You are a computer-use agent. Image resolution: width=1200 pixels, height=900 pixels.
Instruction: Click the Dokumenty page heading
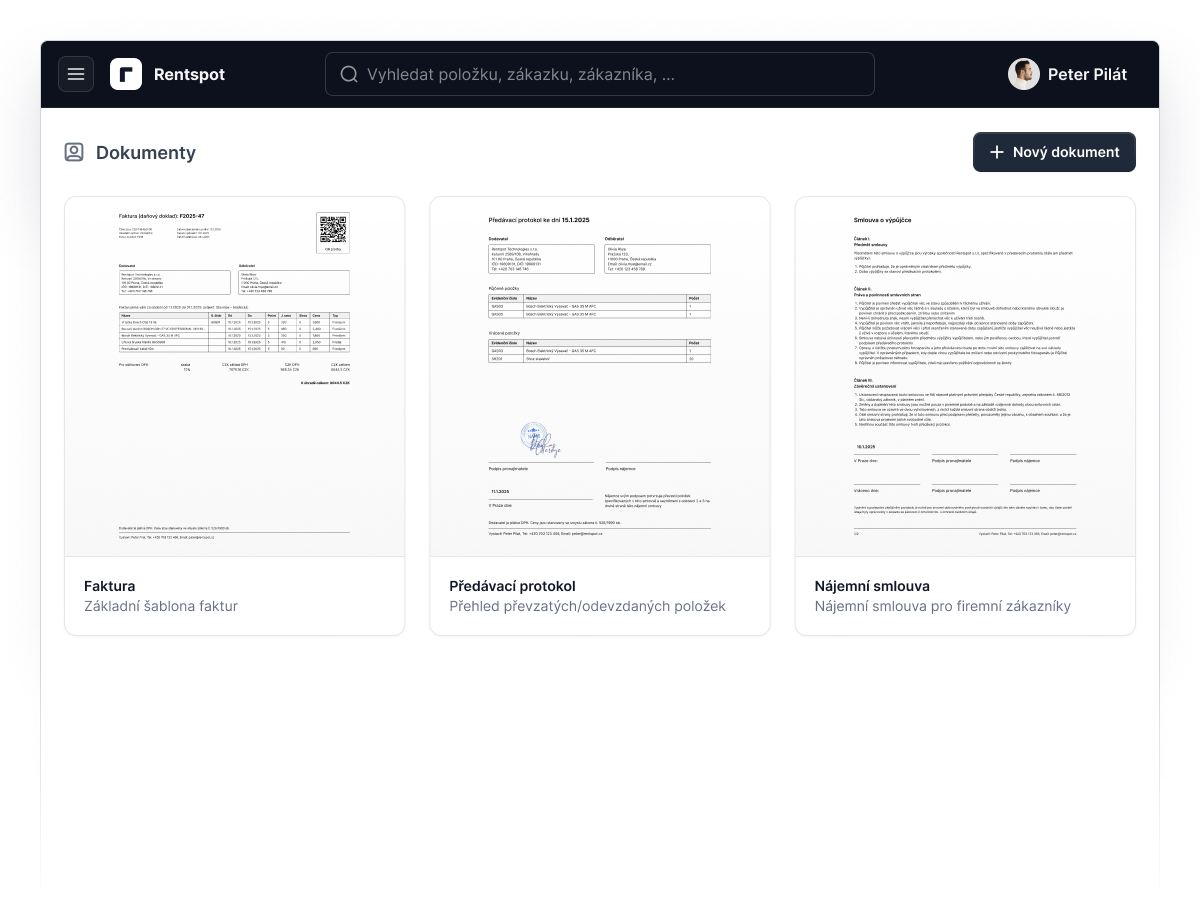click(146, 152)
